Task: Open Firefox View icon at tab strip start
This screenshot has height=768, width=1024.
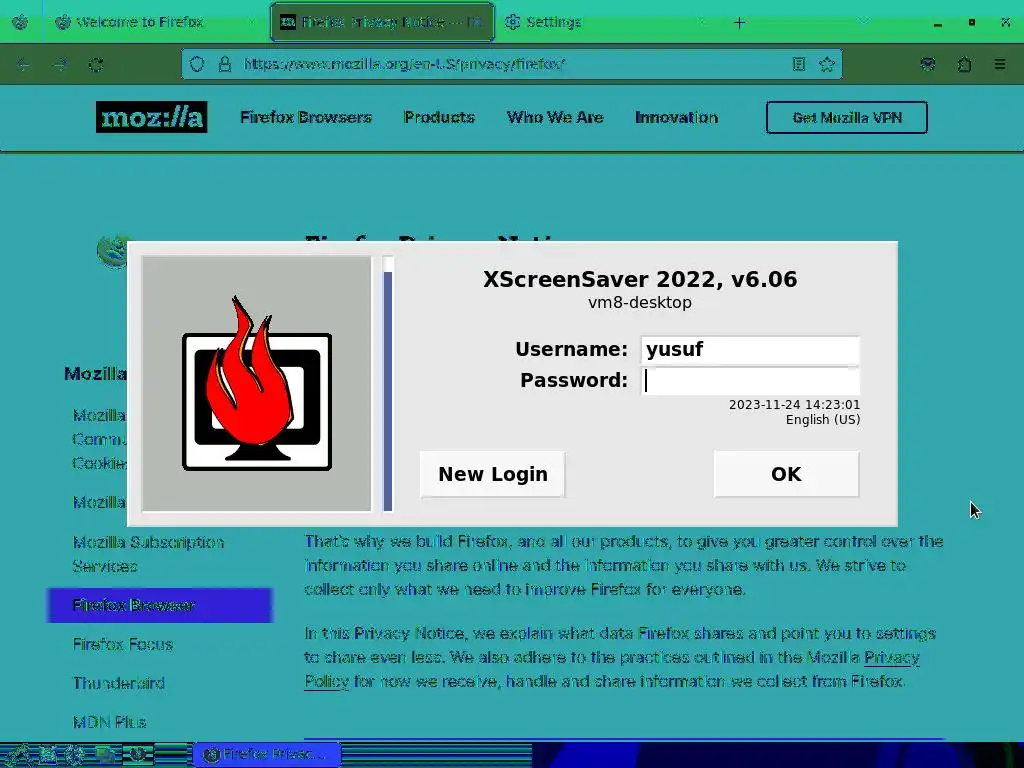Action: pos(20,22)
